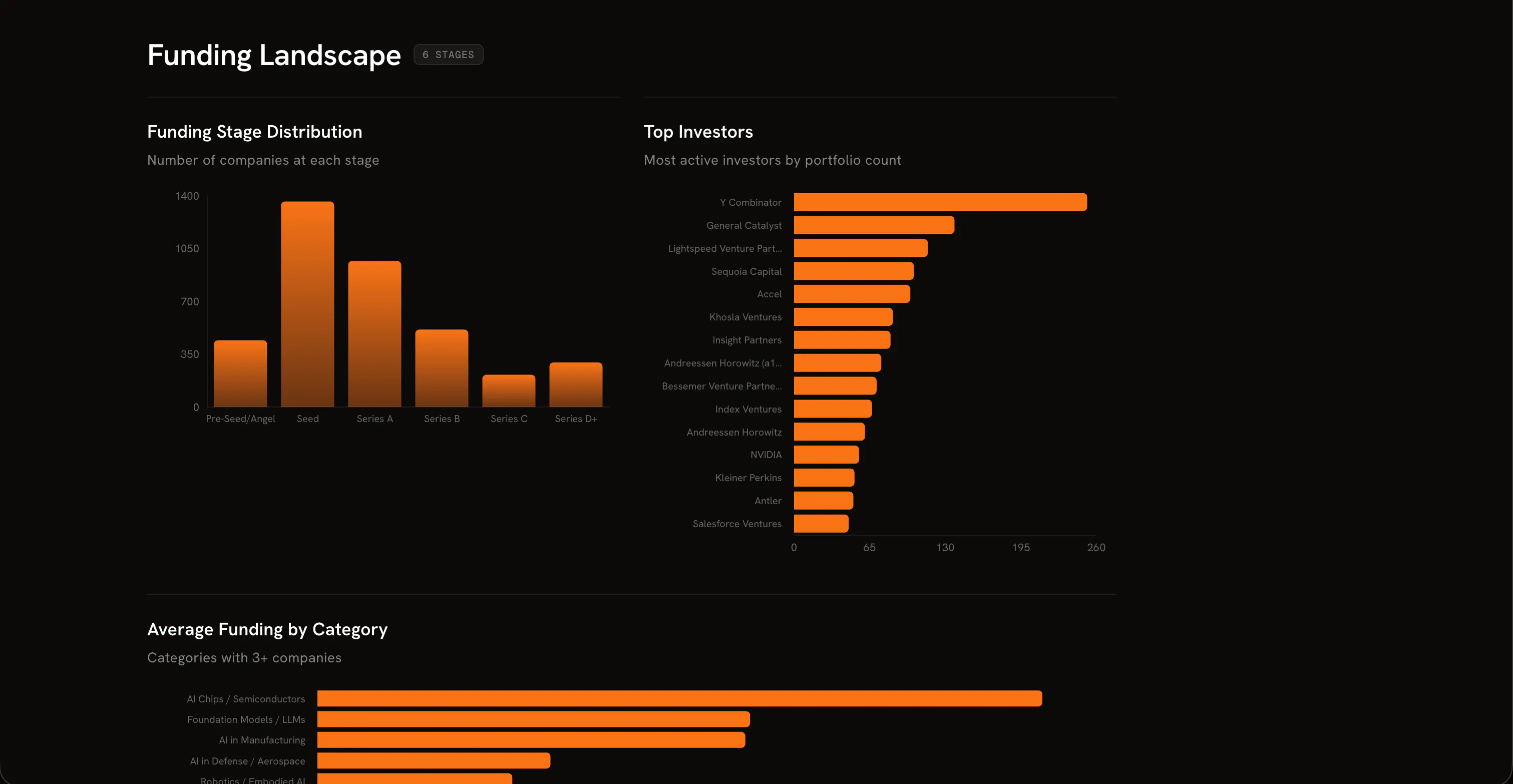Click the Series A bar
Image resolution: width=1513 pixels, height=784 pixels.
[x=374, y=333]
